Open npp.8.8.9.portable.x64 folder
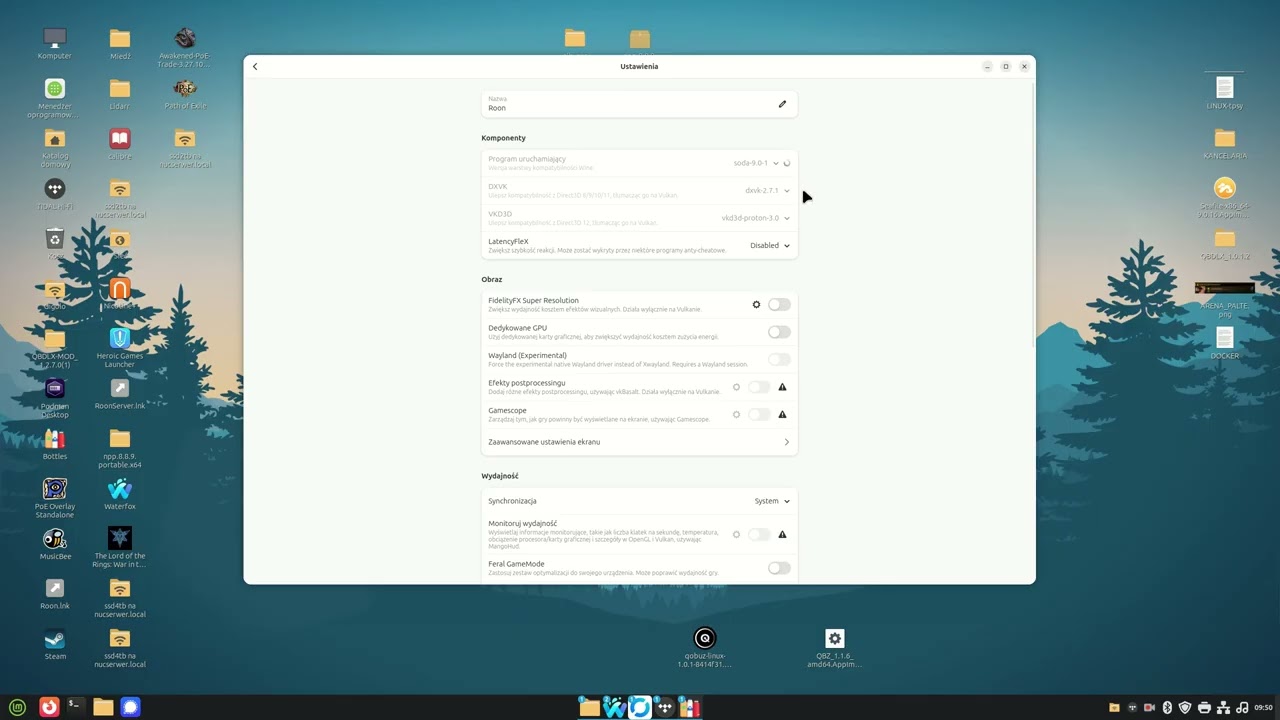The width and height of the screenshot is (1280, 720). [x=119, y=448]
